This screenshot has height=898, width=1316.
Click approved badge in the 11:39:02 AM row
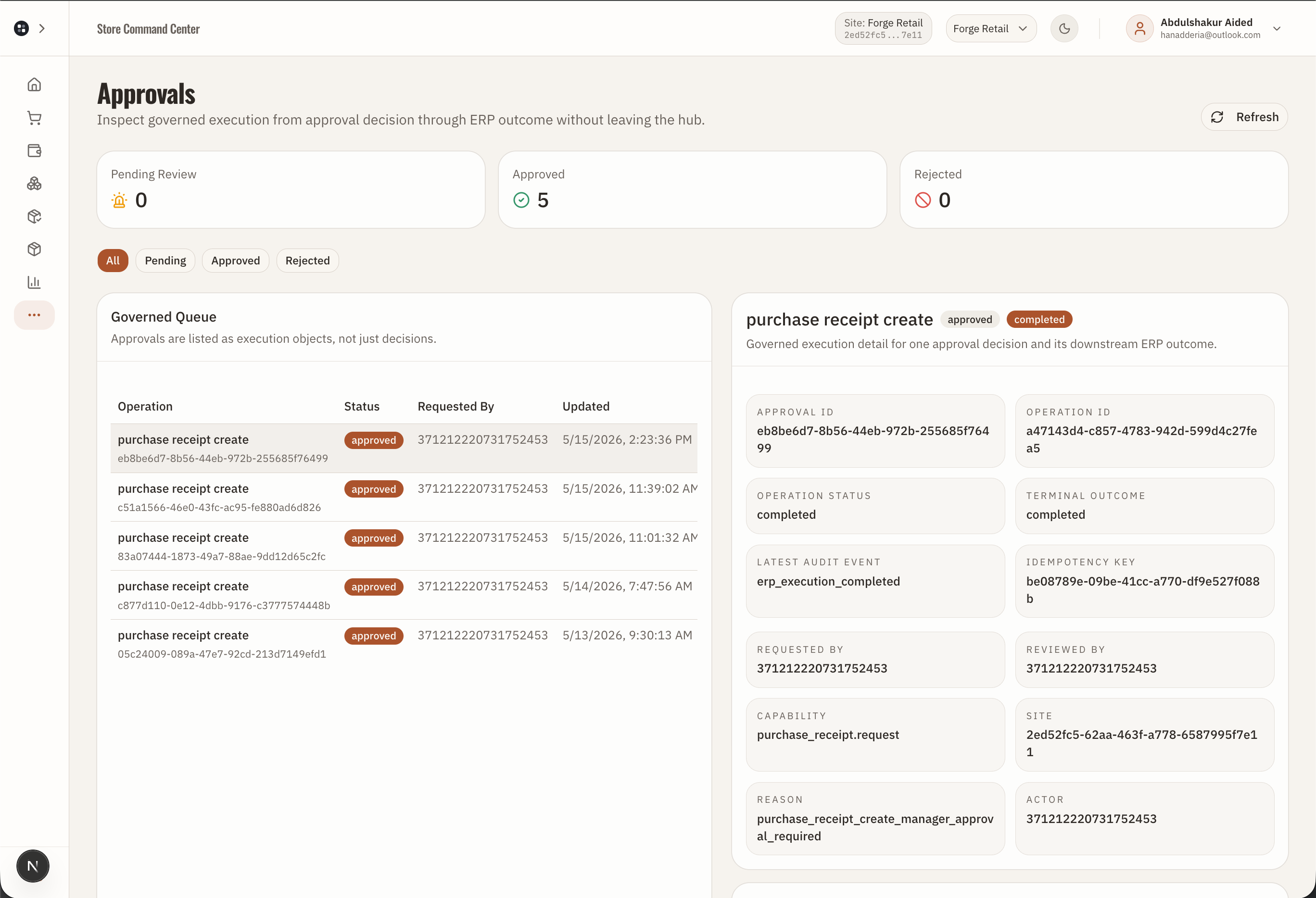tap(374, 489)
